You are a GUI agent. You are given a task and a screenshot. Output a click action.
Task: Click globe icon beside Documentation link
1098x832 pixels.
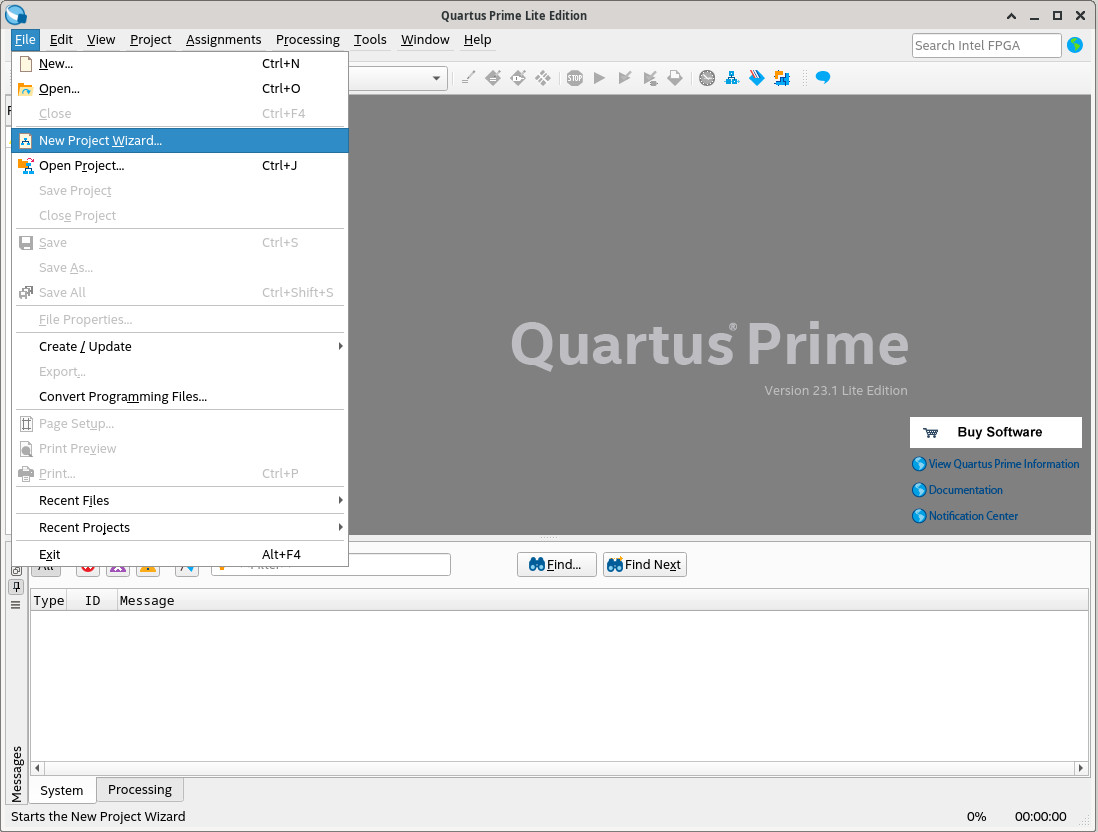click(919, 490)
